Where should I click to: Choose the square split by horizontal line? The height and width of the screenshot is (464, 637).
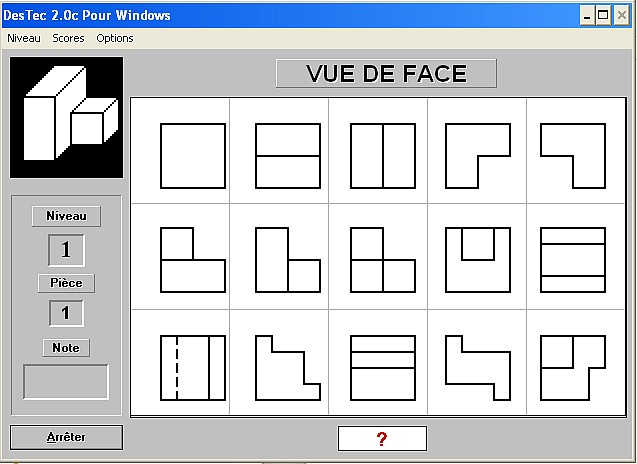[288, 156]
